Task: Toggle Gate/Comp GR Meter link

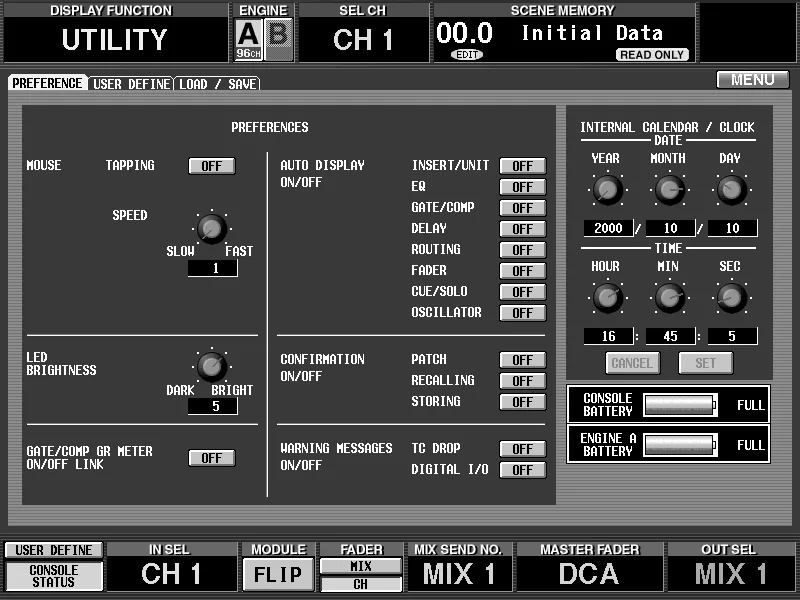Action: pos(212,458)
